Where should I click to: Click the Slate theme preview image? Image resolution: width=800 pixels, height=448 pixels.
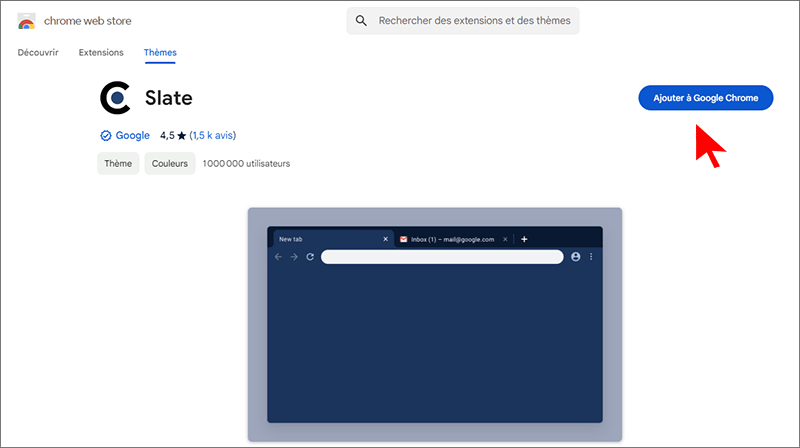click(435, 325)
